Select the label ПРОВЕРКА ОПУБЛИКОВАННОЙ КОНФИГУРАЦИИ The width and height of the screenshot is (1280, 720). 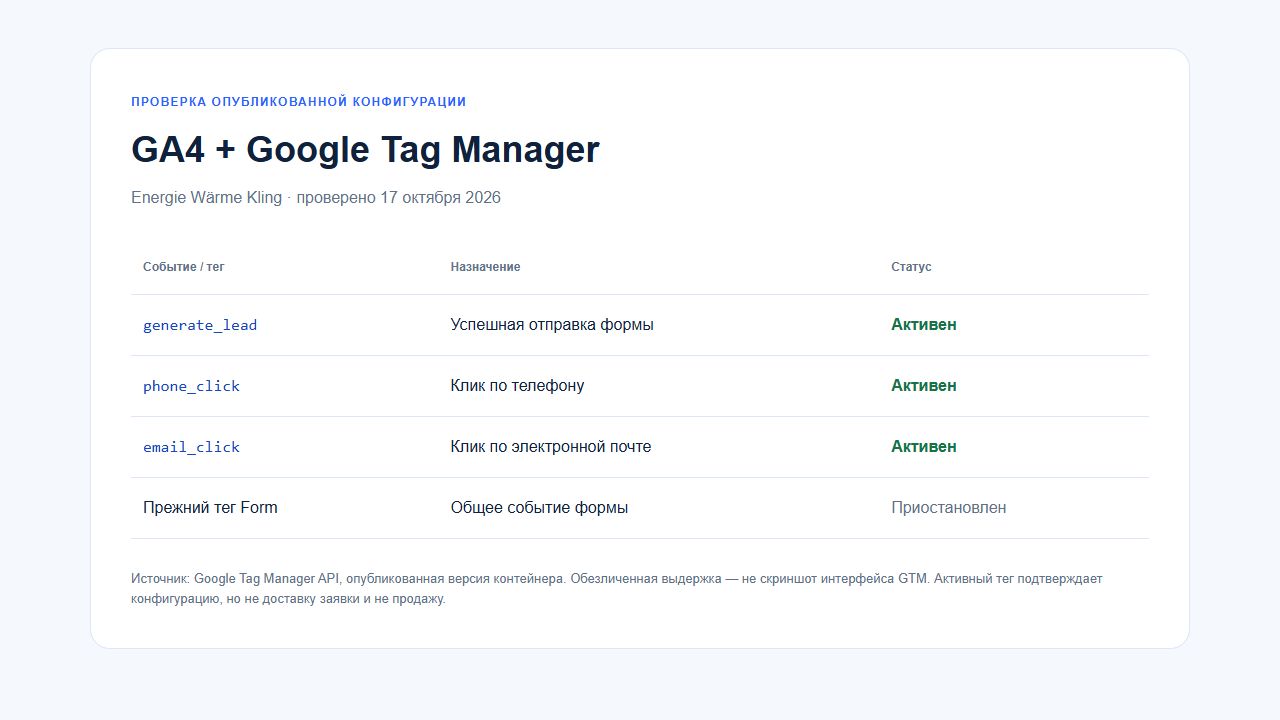pyautogui.click(x=299, y=102)
